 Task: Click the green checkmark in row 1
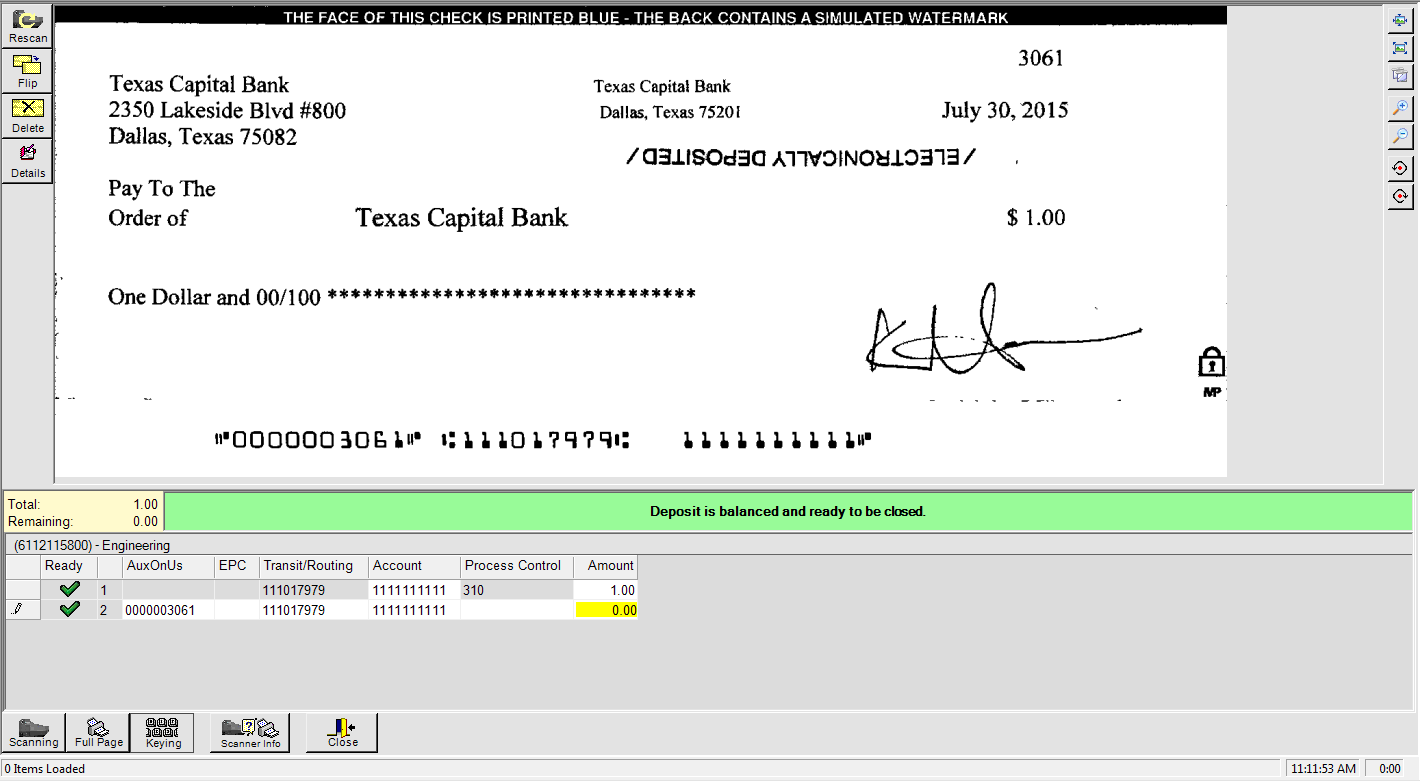coord(69,590)
